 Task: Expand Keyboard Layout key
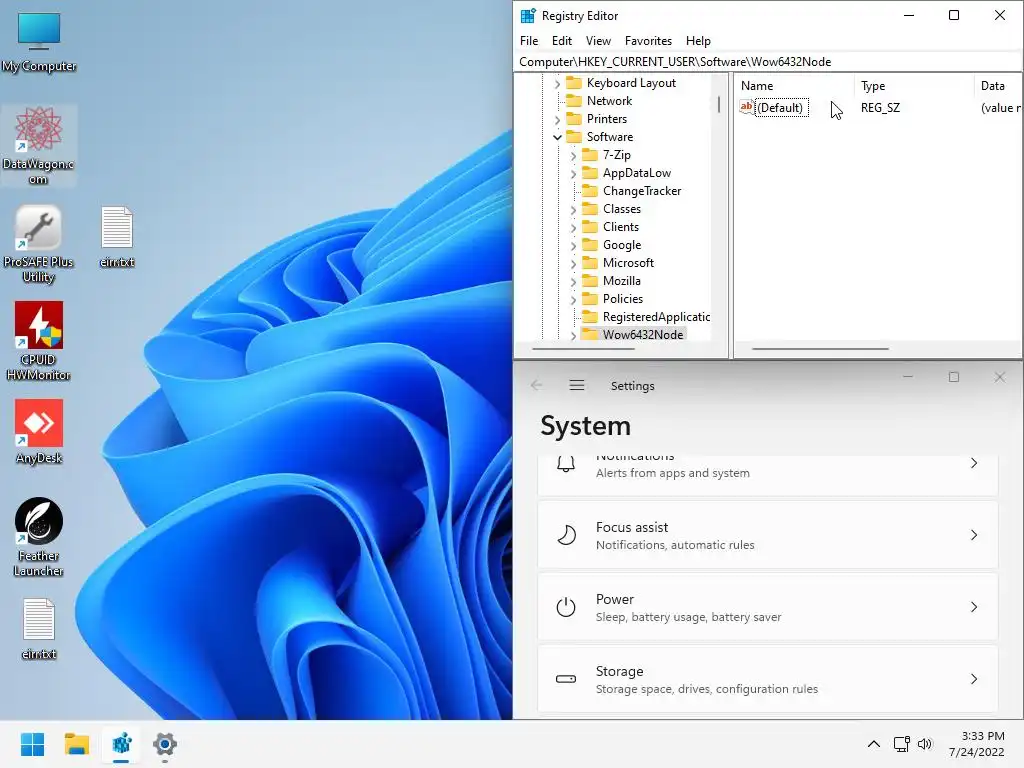point(557,84)
